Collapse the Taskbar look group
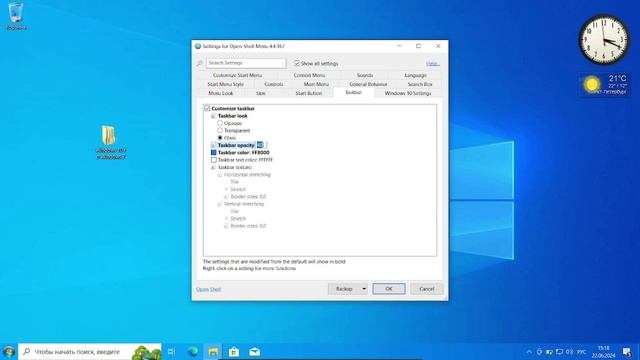 tap(213, 116)
